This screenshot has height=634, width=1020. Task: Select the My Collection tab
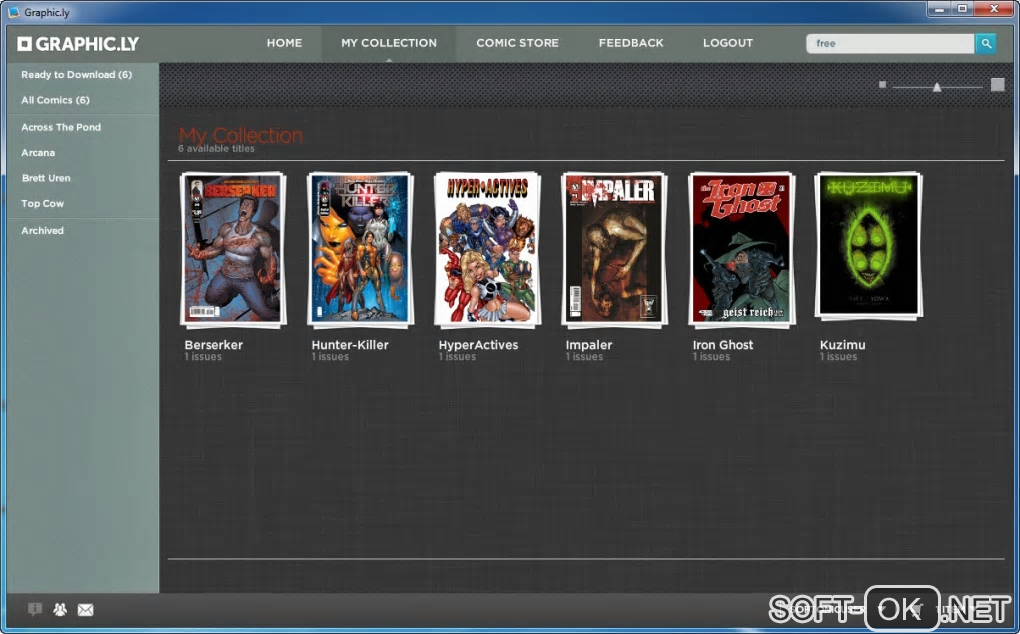coord(389,43)
